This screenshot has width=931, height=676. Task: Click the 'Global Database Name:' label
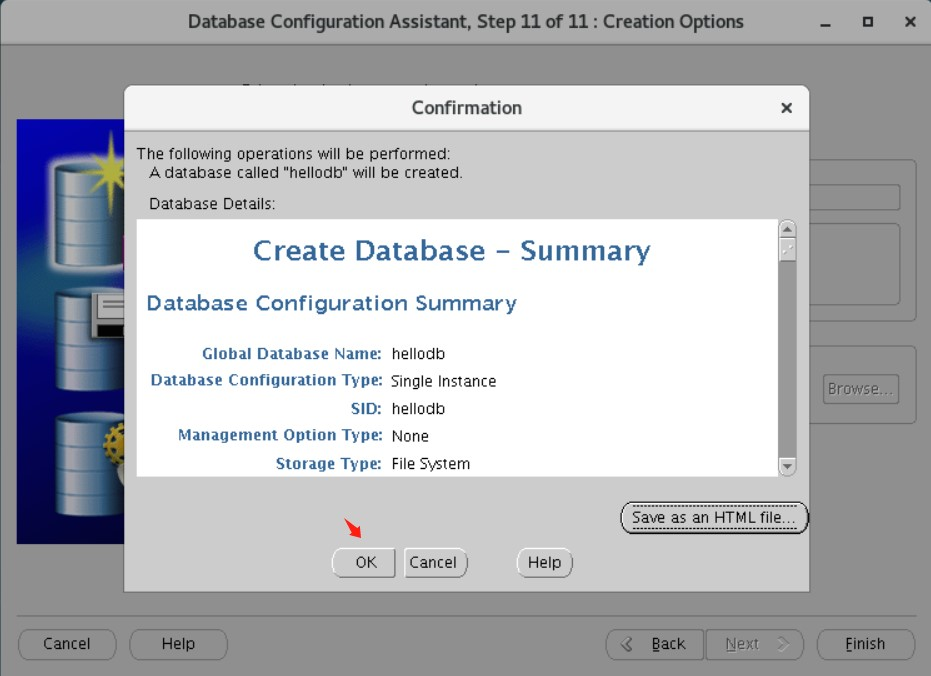(x=292, y=354)
